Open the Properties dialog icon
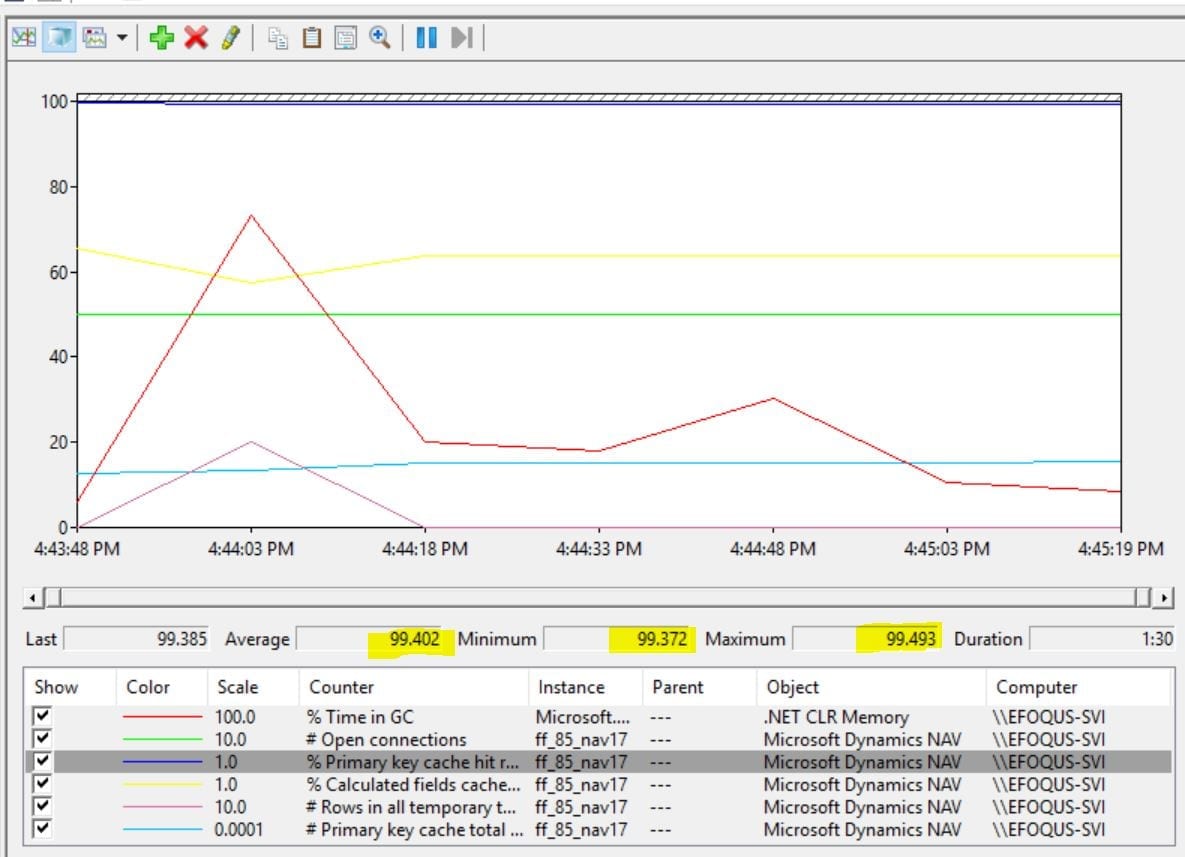This screenshot has height=857, width=1185. (345, 37)
